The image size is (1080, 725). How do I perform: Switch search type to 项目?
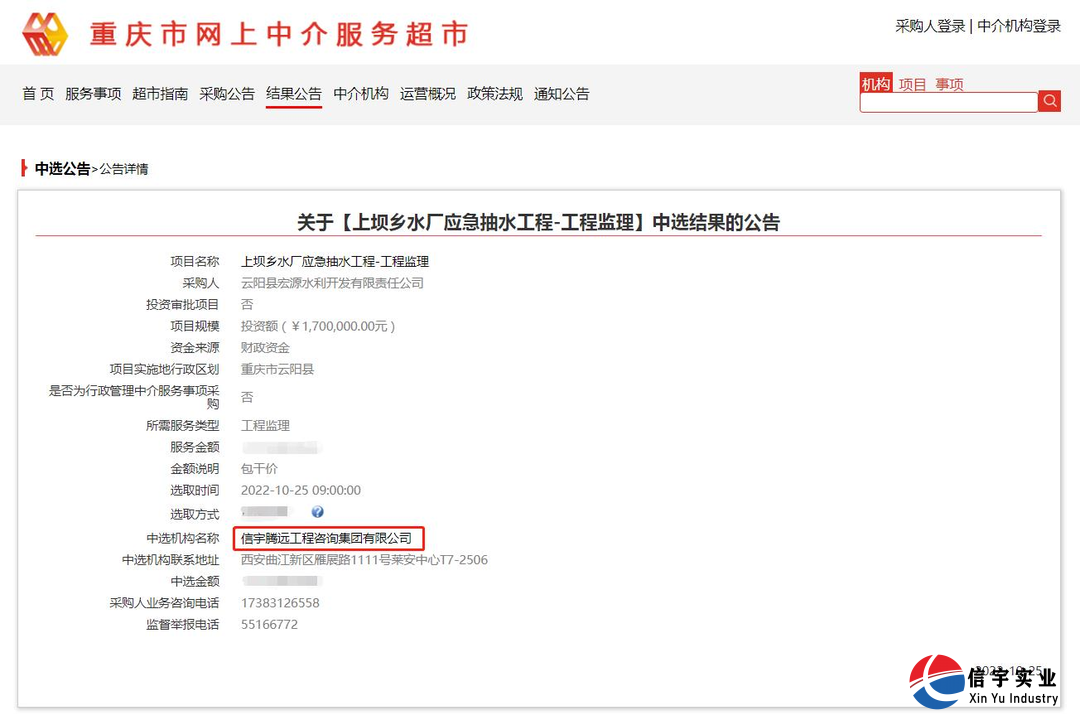click(913, 83)
